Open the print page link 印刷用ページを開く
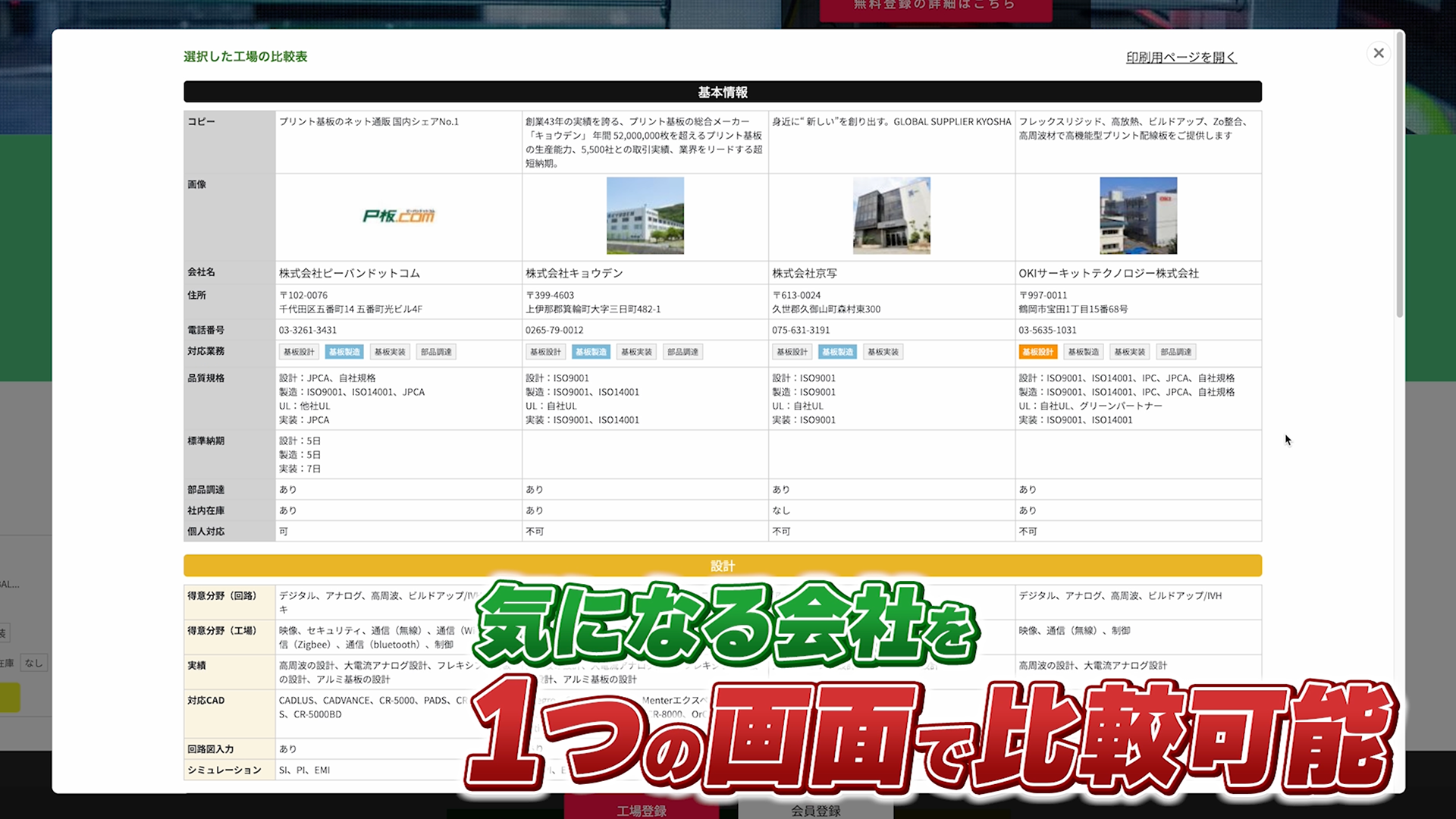The width and height of the screenshot is (1456, 819). [x=1181, y=58]
